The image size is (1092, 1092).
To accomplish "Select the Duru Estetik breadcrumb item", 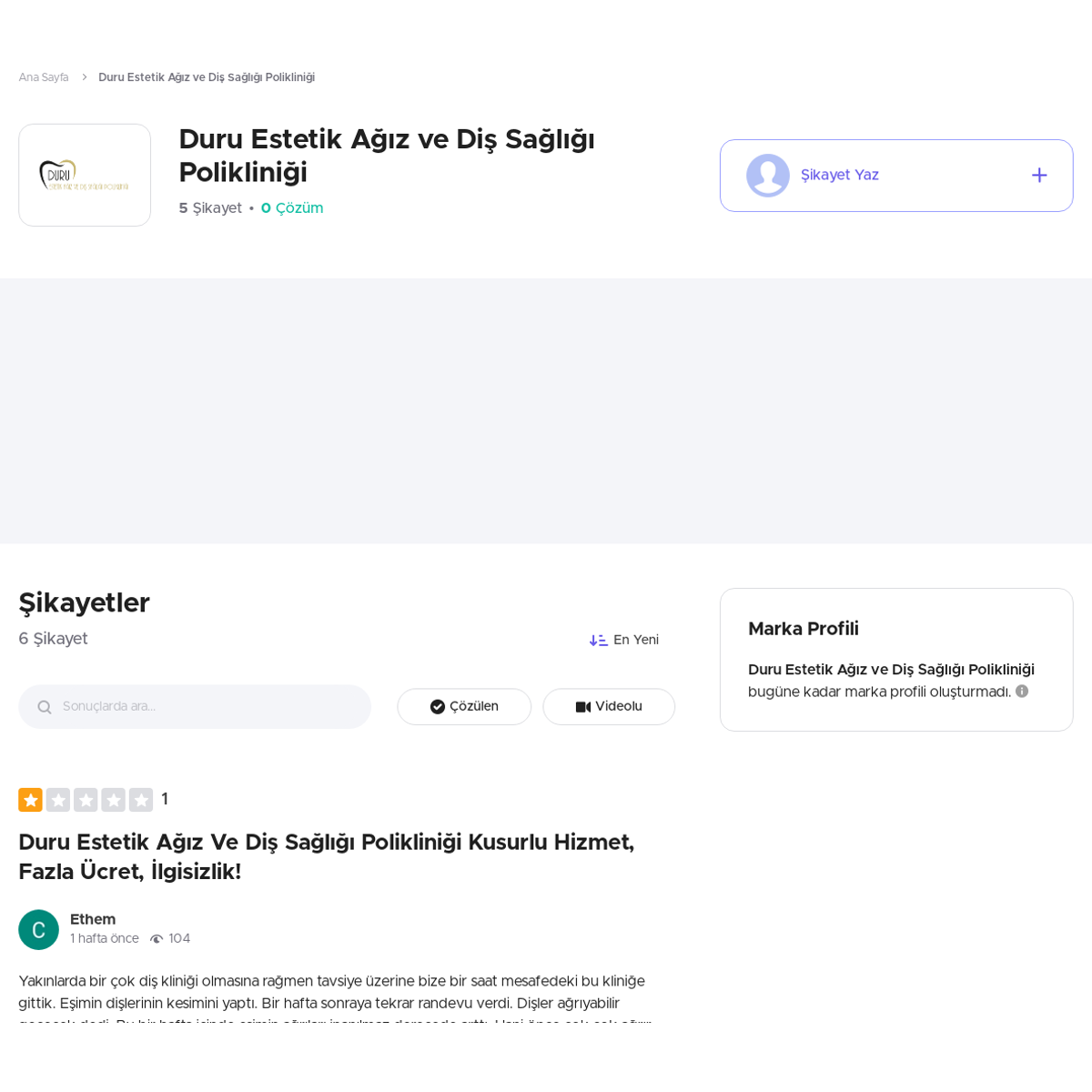I will pos(207,77).
